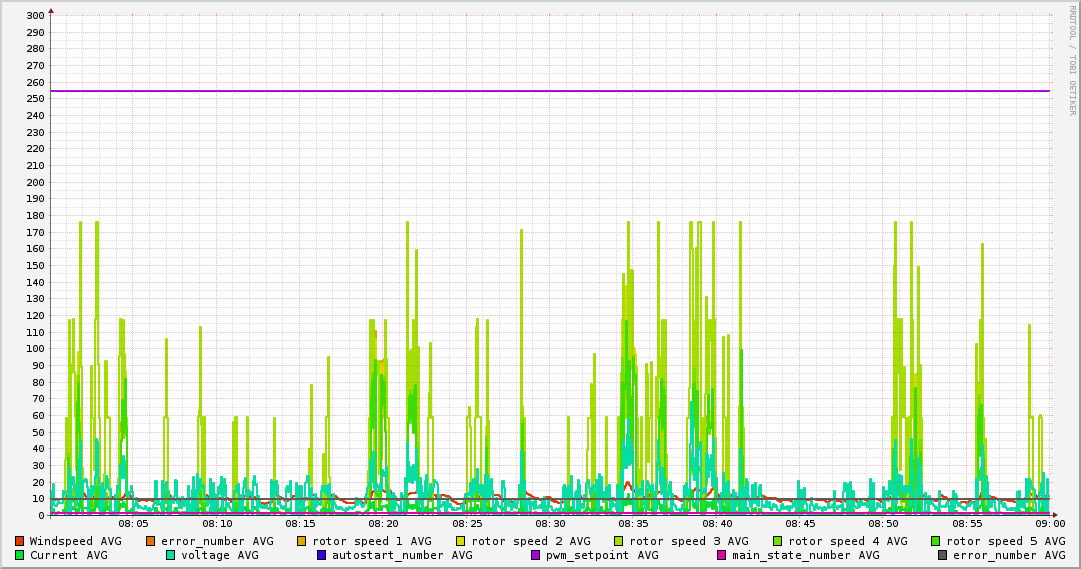
Task: Click the 08:30 time axis label
Action: click(x=550, y=524)
